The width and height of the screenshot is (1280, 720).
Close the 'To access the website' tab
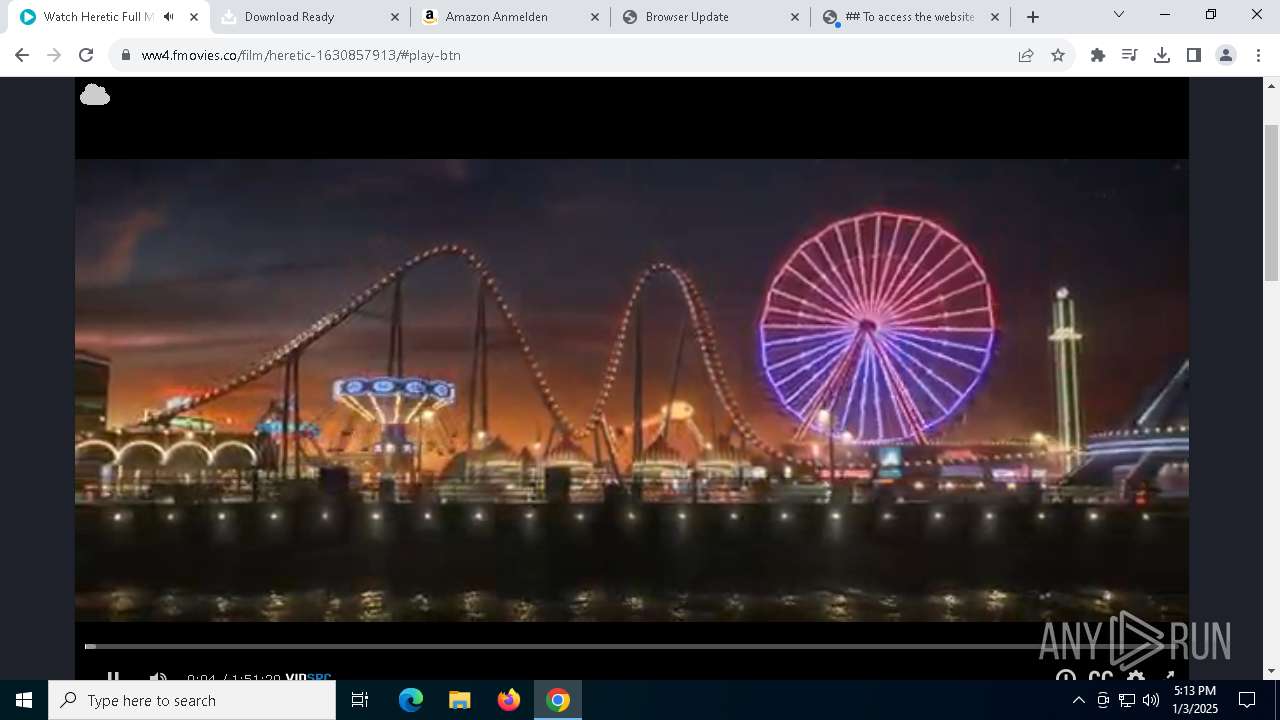pos(994,17)
